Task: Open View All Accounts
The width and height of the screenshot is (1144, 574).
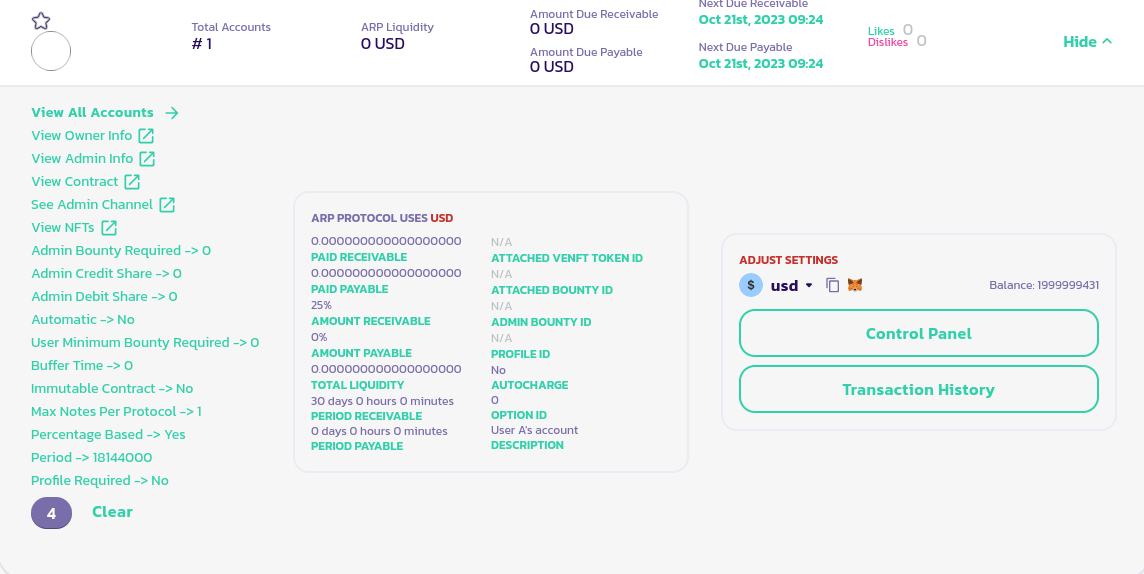Action: point(104,113)
